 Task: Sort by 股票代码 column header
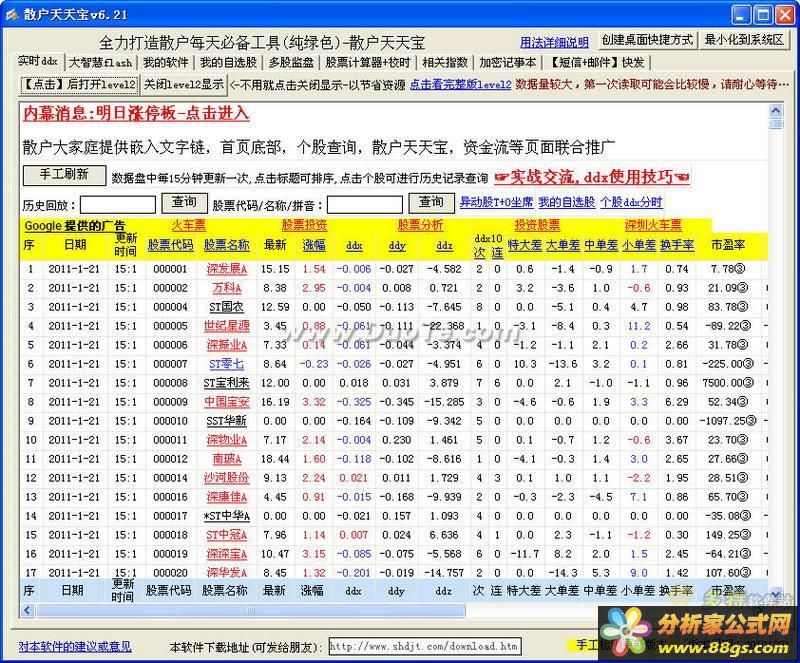tap(170, 245)
